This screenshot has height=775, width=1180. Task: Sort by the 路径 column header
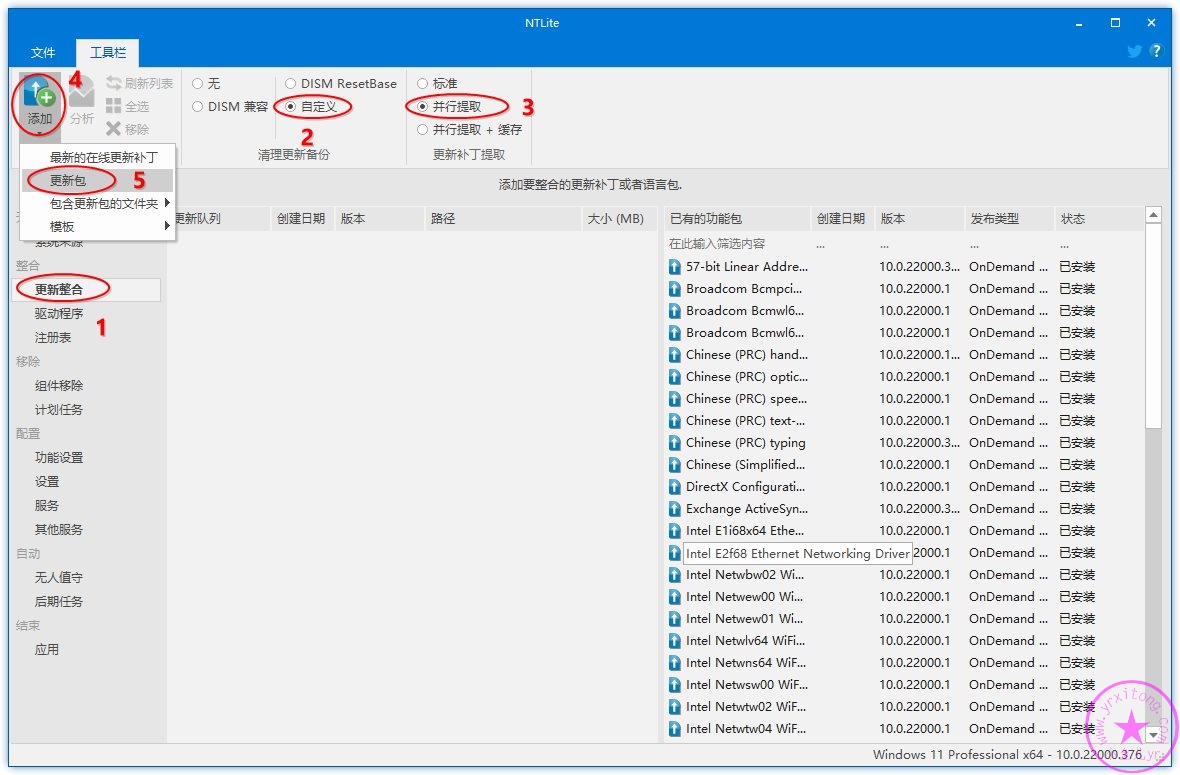(x=503, y=219)
